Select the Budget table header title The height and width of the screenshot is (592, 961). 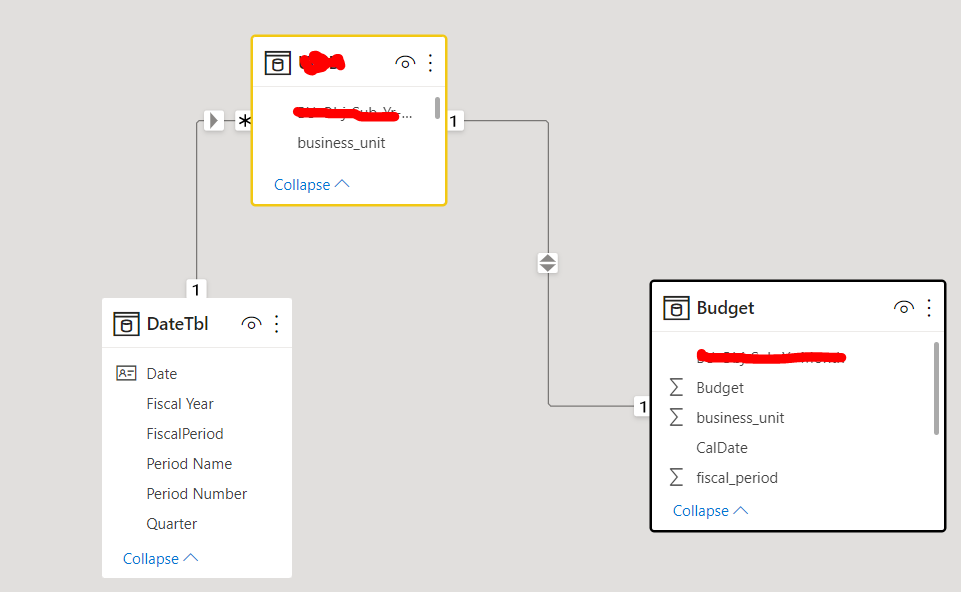click(725, 308)
